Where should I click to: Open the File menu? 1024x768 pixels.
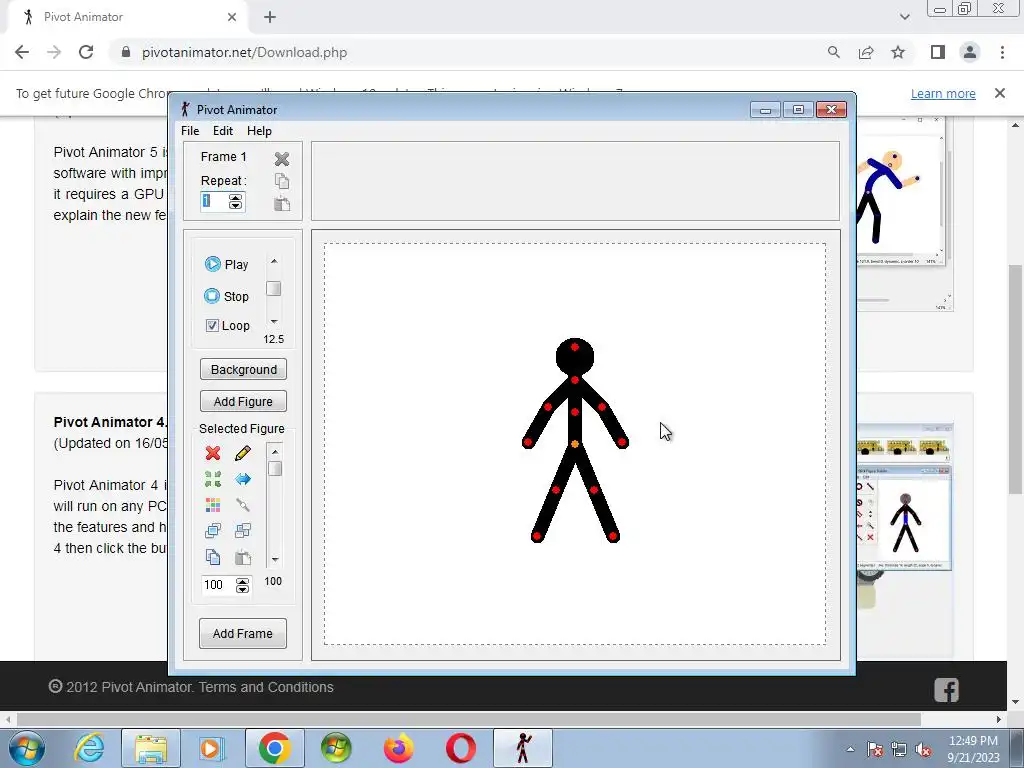tap(190, 131)
